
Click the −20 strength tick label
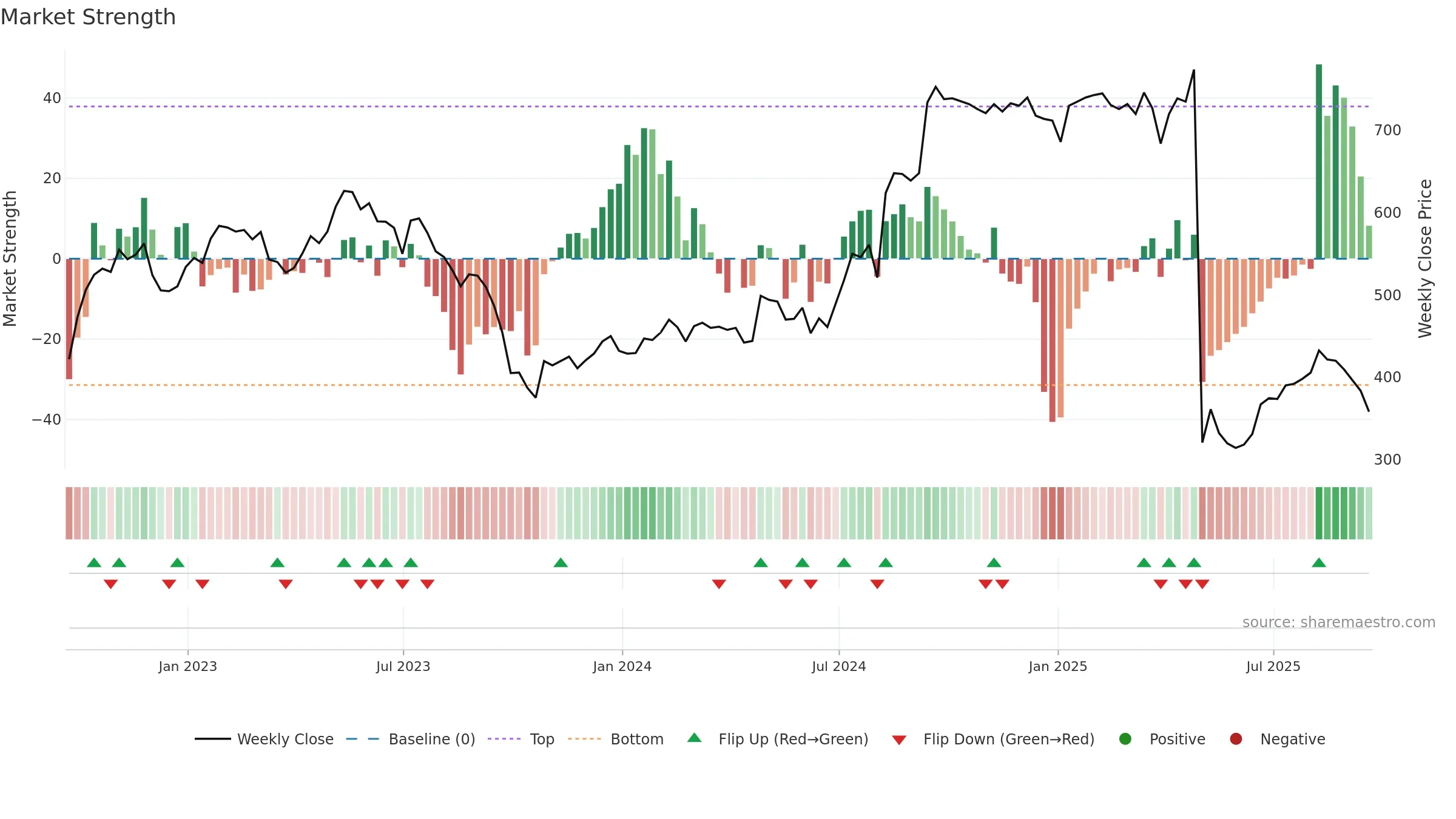point(47,339)
